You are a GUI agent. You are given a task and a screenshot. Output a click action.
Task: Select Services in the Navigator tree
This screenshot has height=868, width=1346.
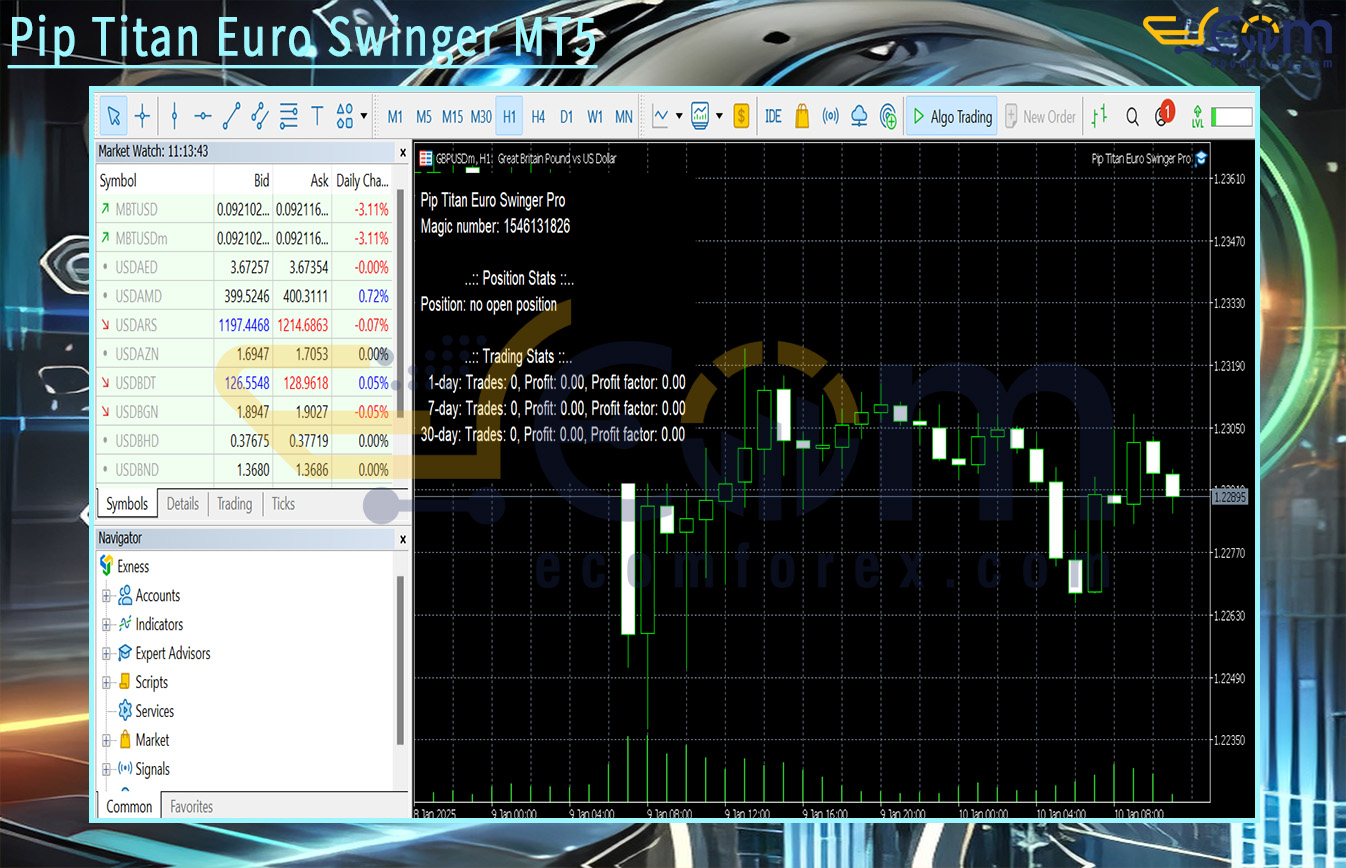(x=146, y=711)
